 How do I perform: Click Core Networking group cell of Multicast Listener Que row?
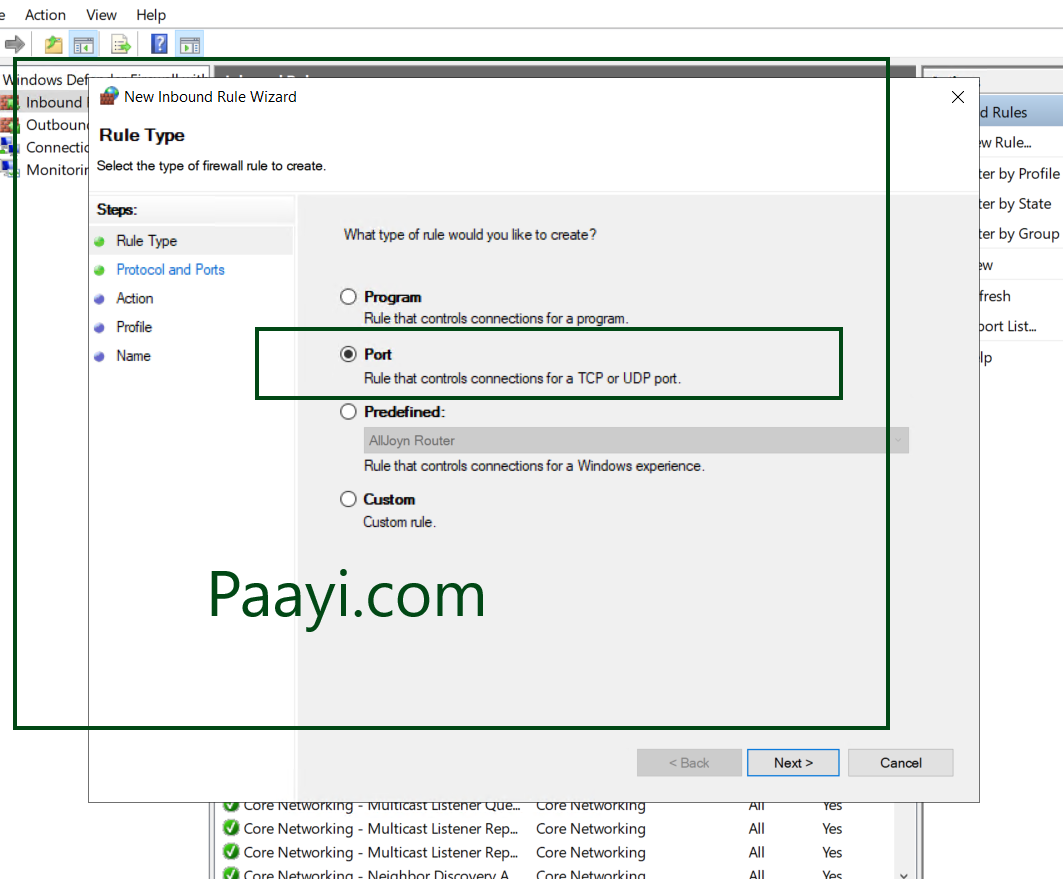tap(590, 806)
